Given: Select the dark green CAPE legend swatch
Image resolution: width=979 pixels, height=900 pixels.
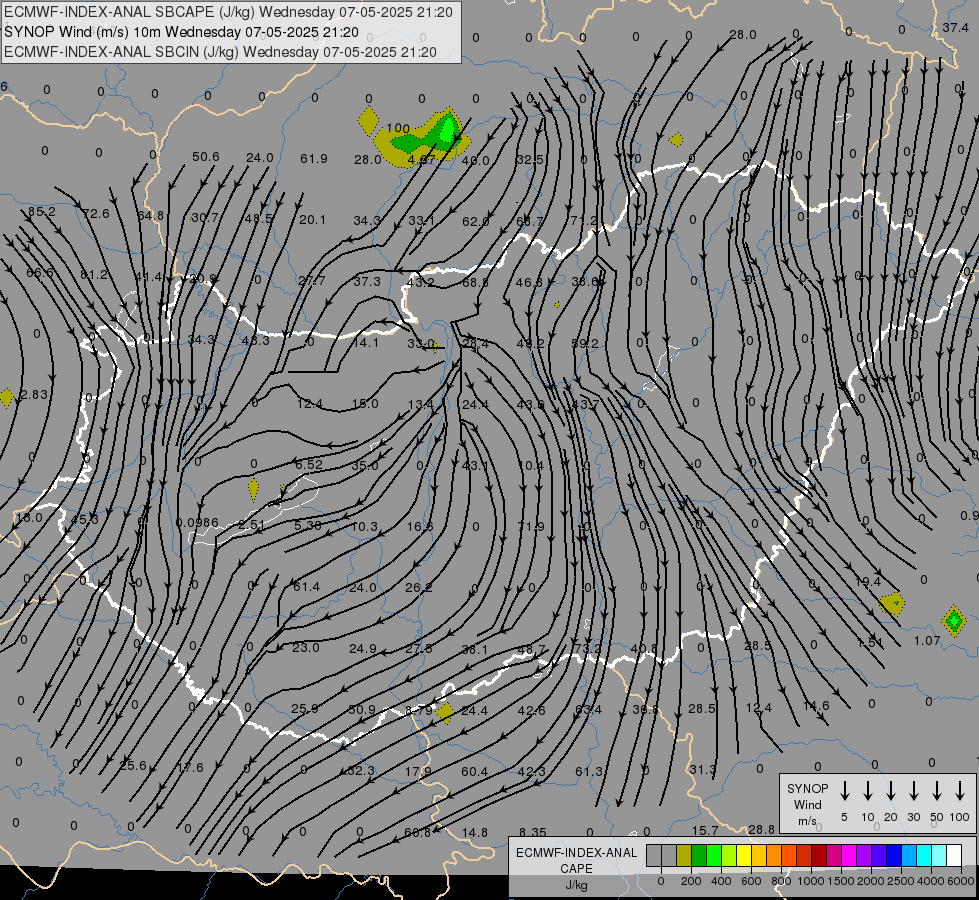Looking at the screenshot, I should coord(699,856).
